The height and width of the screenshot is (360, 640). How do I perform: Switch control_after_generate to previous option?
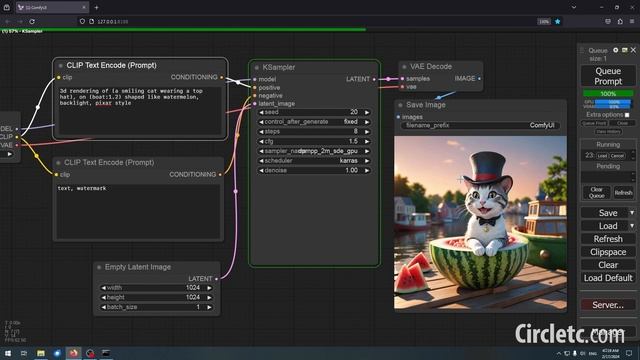point(261,122)
